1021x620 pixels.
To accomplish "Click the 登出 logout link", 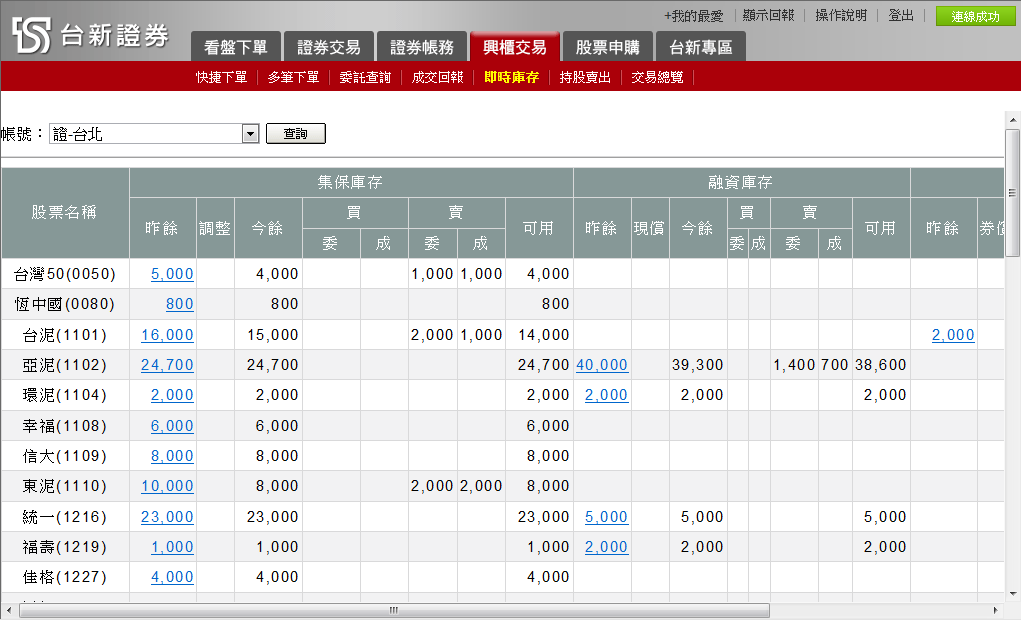I will [x=900, y=16].
